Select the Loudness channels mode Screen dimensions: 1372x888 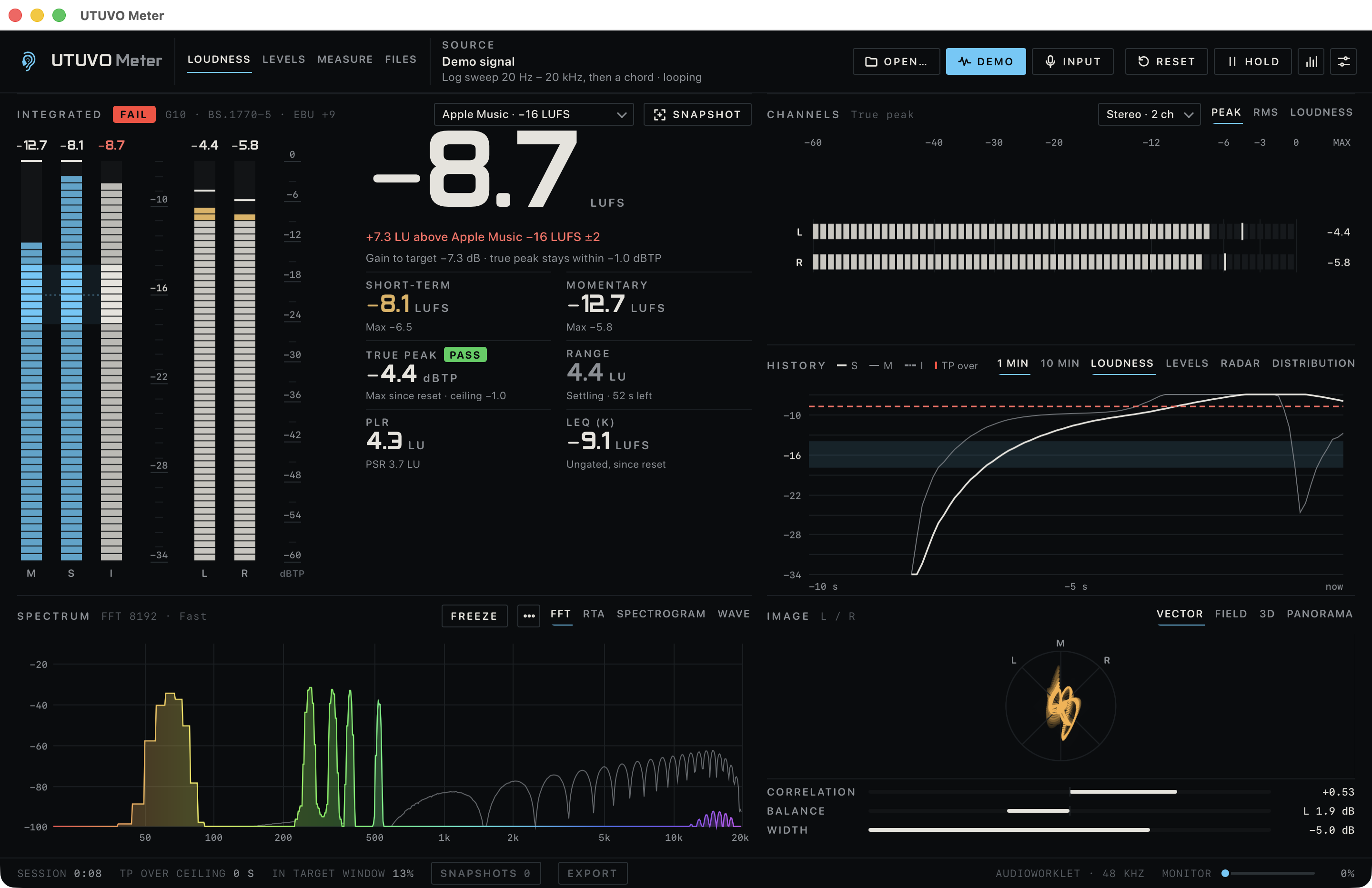tap(1322, 112)
